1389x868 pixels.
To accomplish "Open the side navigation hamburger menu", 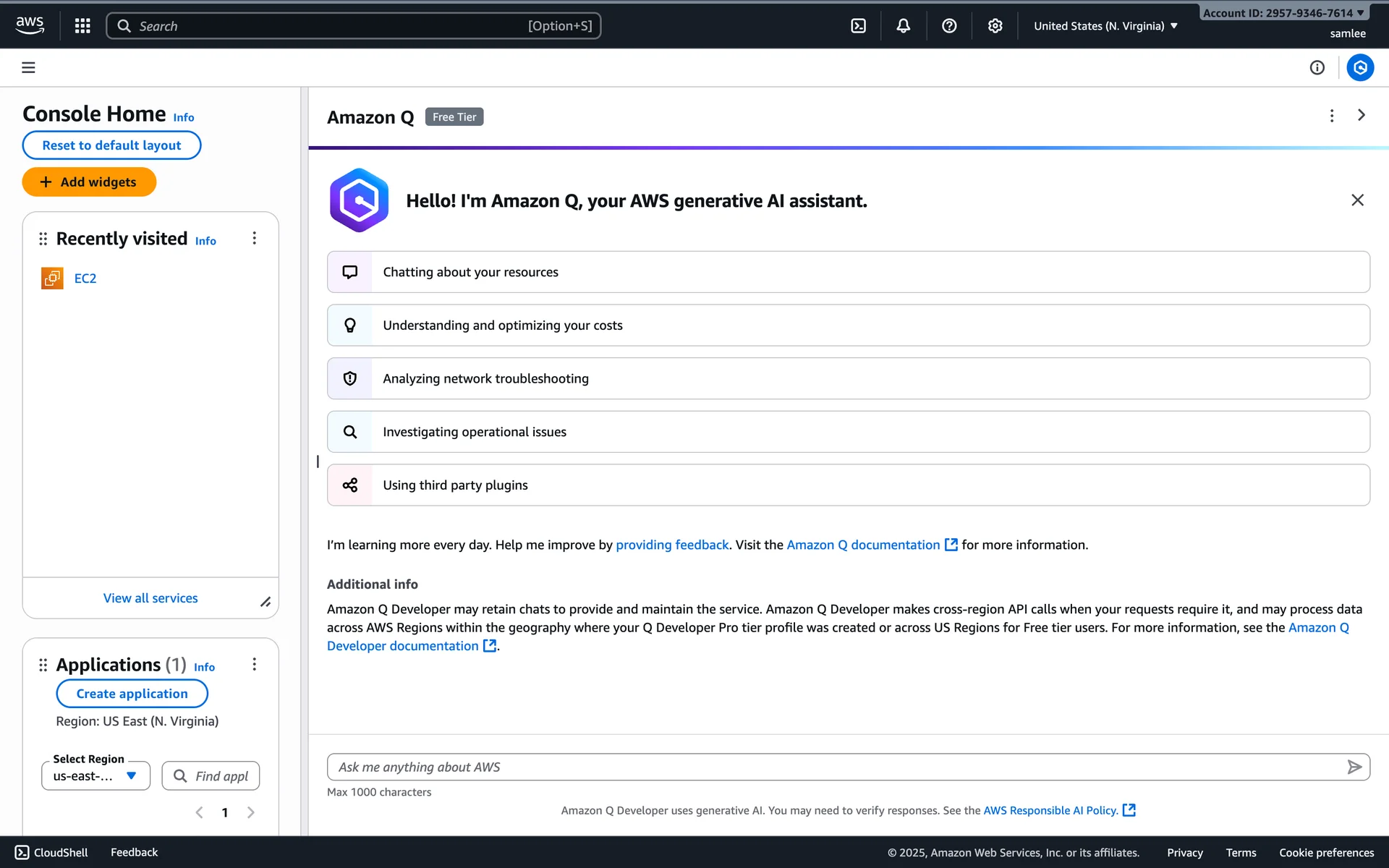I will point(28,67).
